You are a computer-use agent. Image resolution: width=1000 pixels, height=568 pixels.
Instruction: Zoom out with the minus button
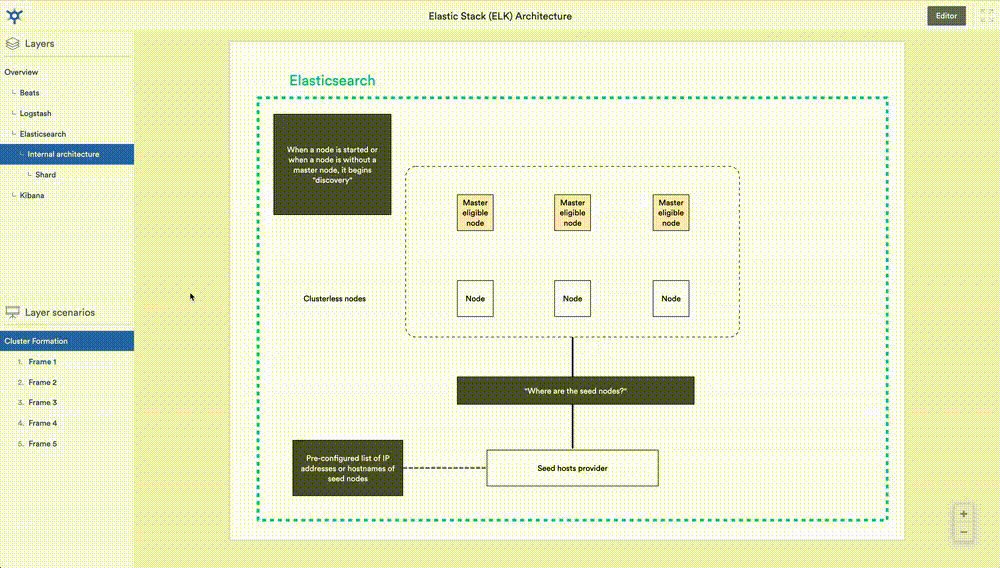tap(964, 532)
